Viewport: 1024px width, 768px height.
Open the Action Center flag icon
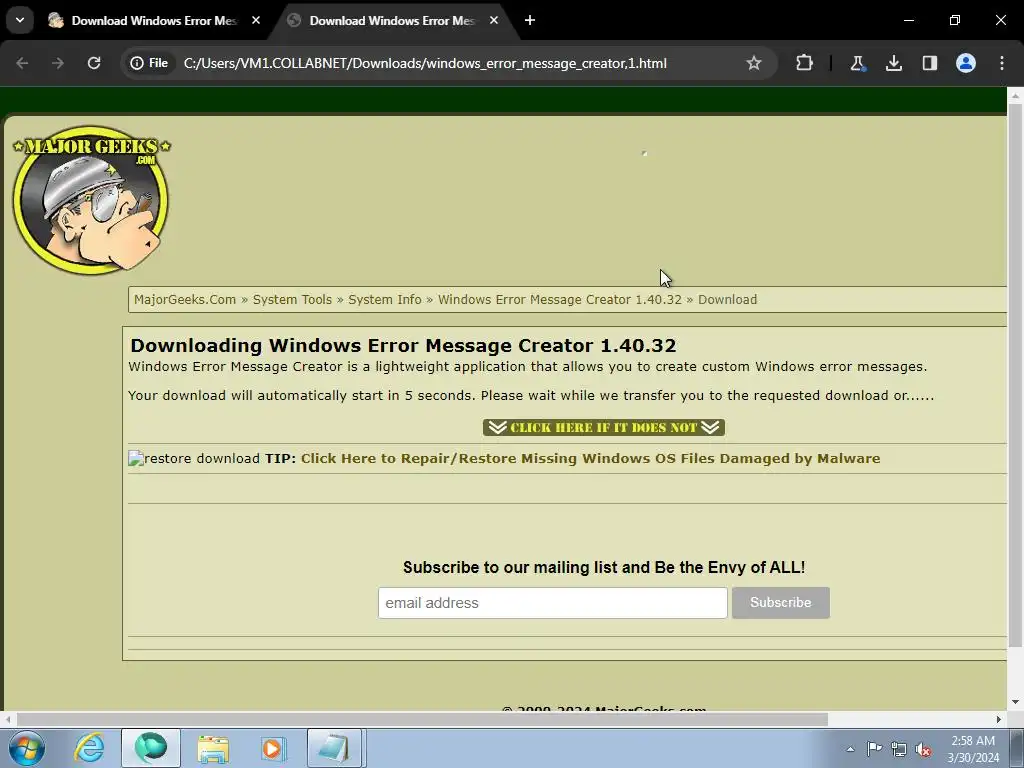click(874, 749)
